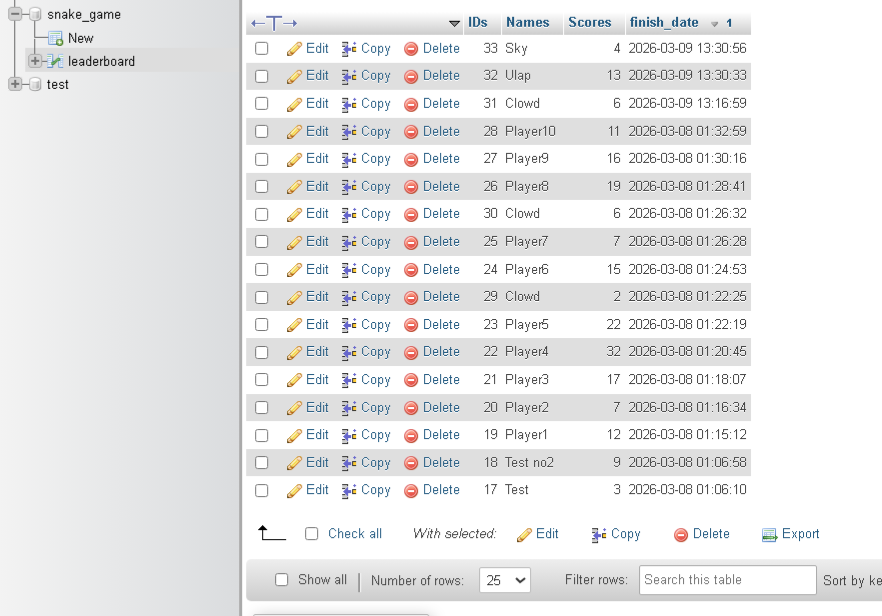
Task: Collapse the snake_game database tree node
Action: point(15,14)
